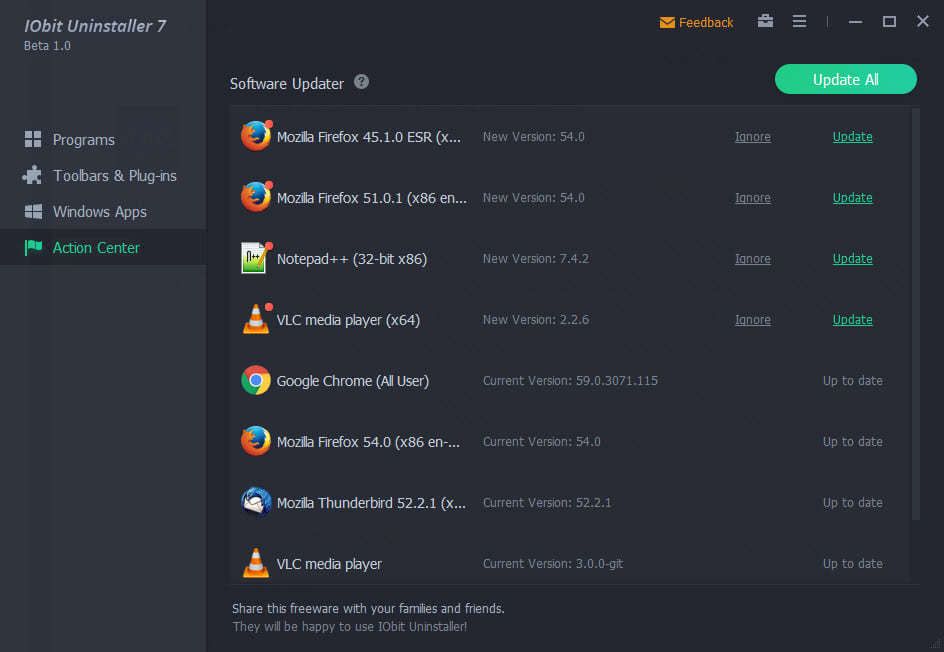Select 'Notepad++ (32-bit x86)' name
Image resolution: width=944 pixels, height=652 pixels.
(x=352, y=259)
